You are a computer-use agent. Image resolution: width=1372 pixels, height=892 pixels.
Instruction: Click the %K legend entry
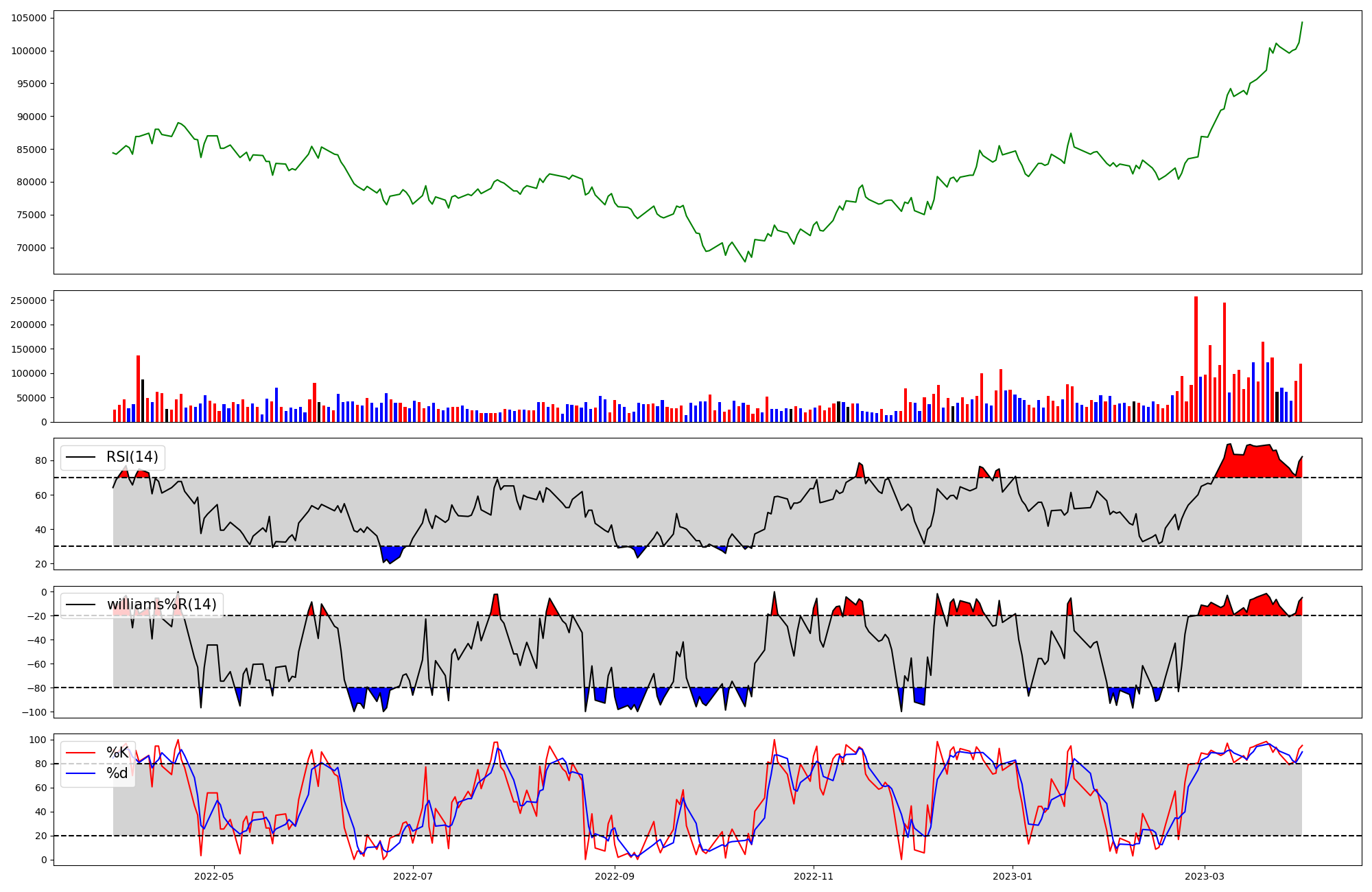[x=117, y=753]
